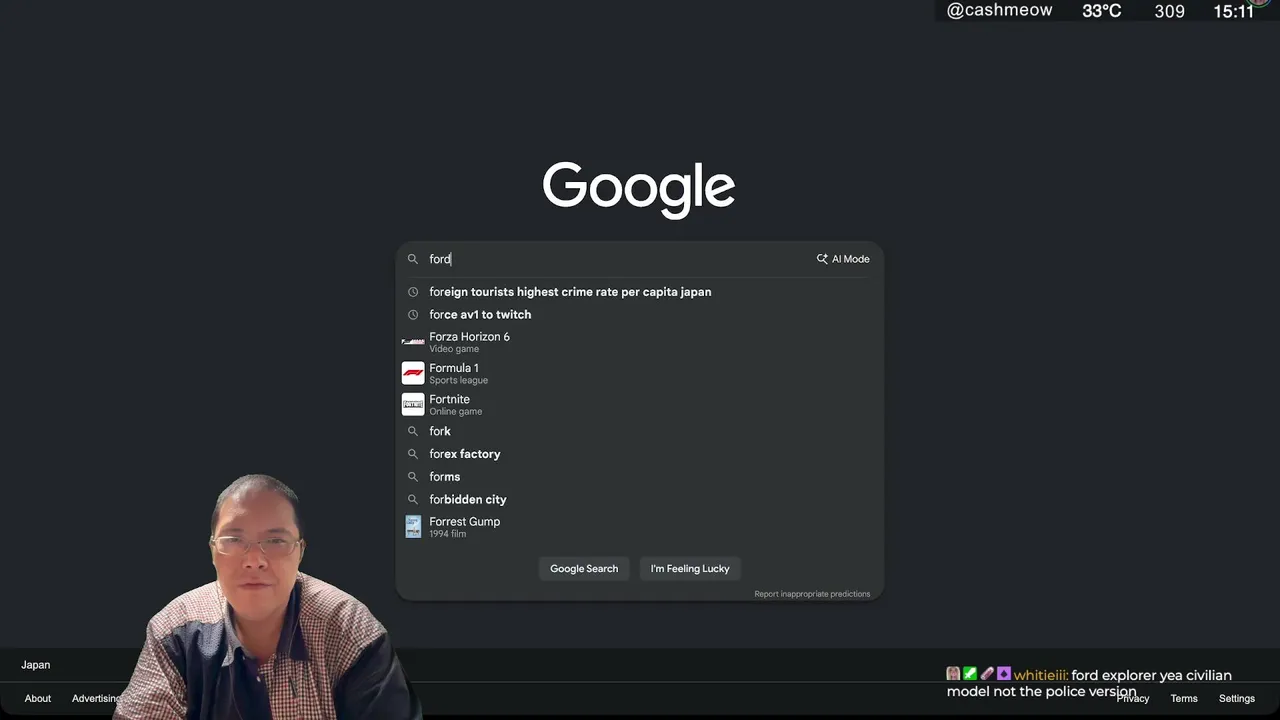Click the magnifier icon inside the search box
This screenshot has height=720, width=1280.
tap(412, 259)
